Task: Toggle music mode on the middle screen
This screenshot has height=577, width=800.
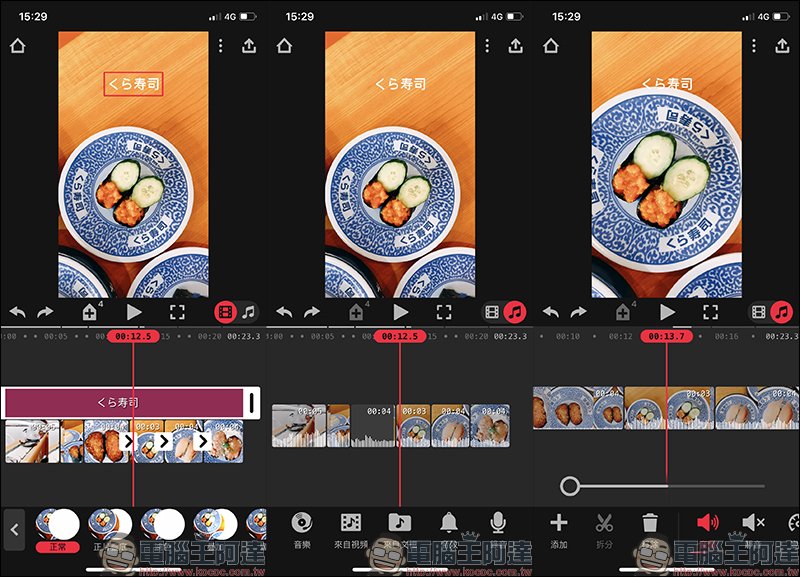Action: 515,312
